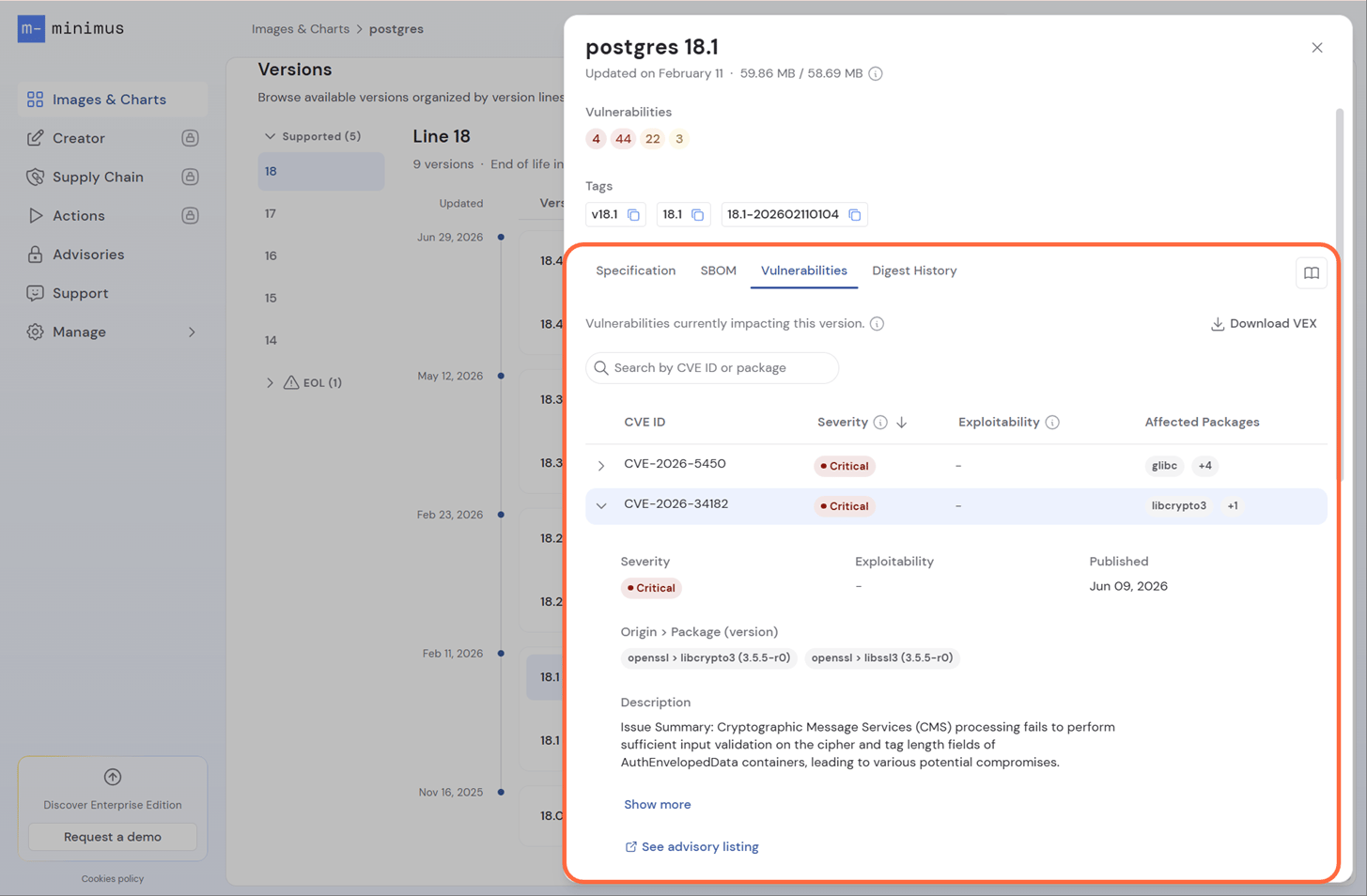Click the image size info icon

pyautogui.click(x=876, y=73)
